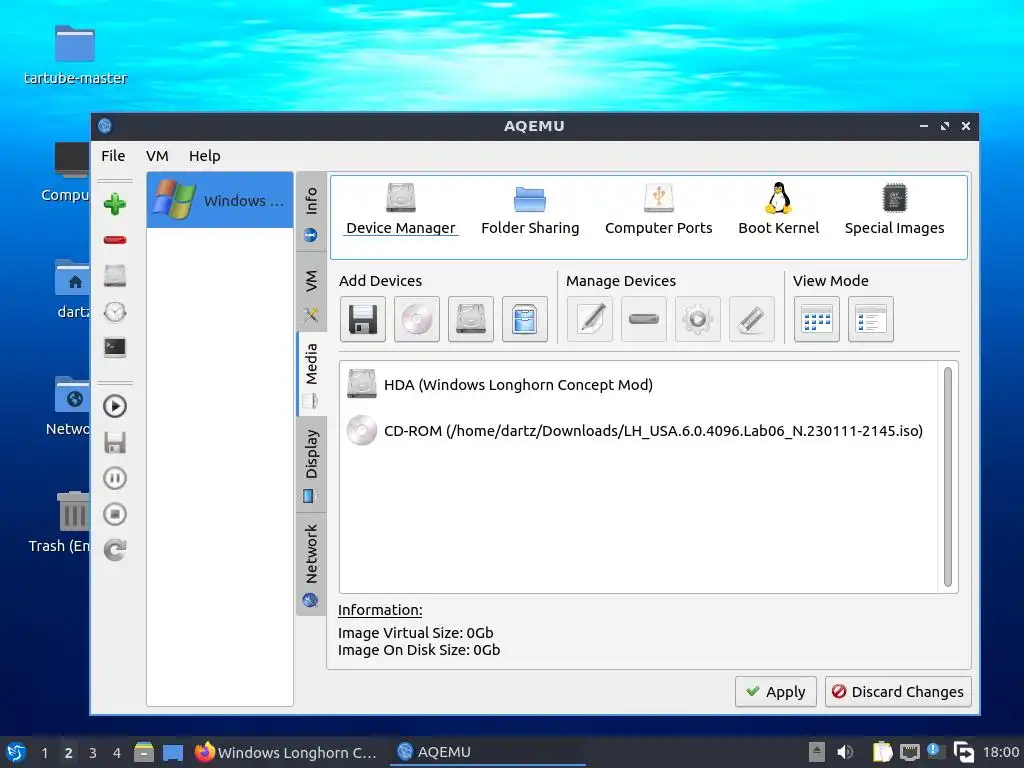Click the show desktop icon in taskbar
1024x768 pixels.
173,752
